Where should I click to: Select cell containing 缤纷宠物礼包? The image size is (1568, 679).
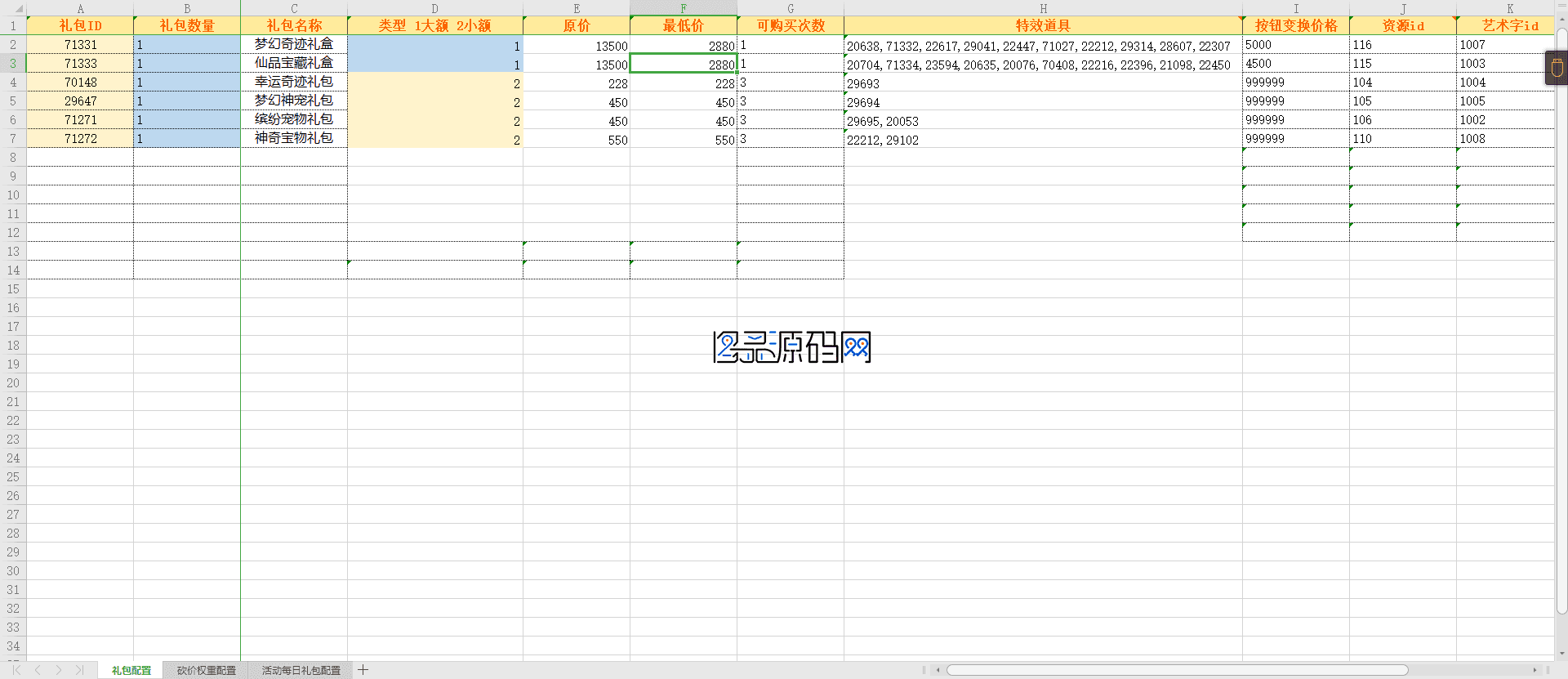[294, 119]
